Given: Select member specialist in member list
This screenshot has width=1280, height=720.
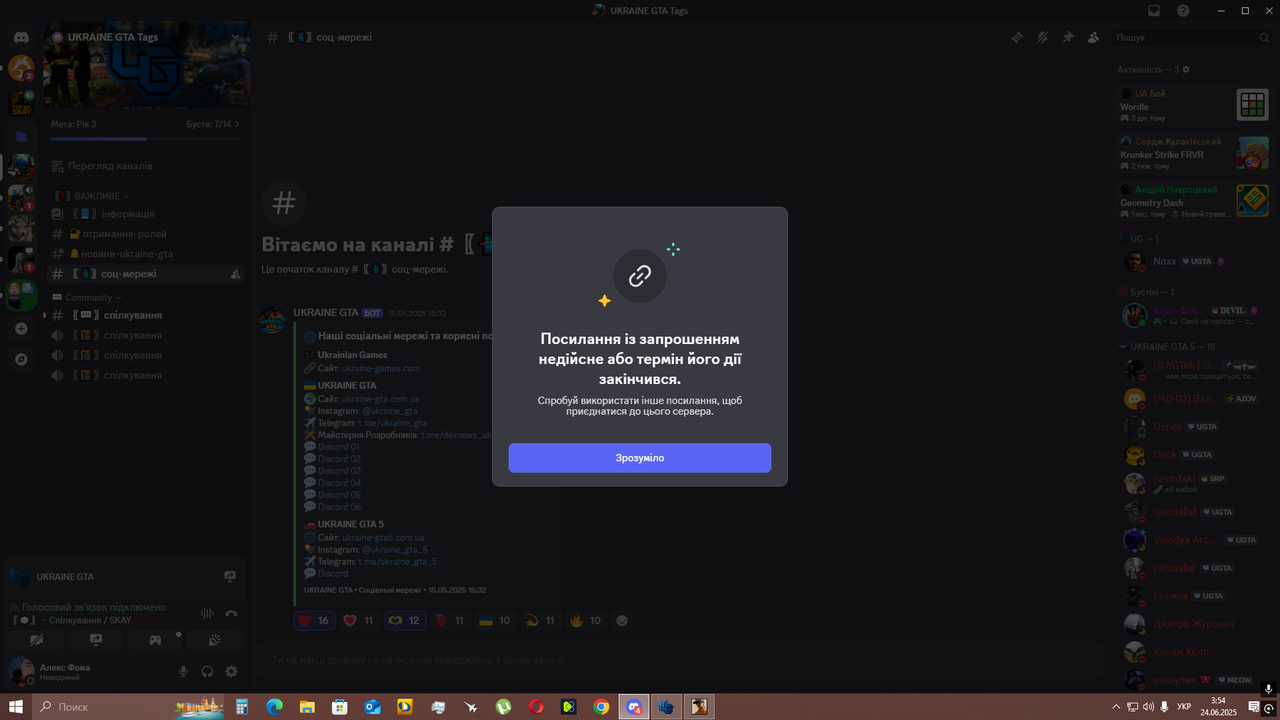Looking at the screenshot, I should 1194,511.
